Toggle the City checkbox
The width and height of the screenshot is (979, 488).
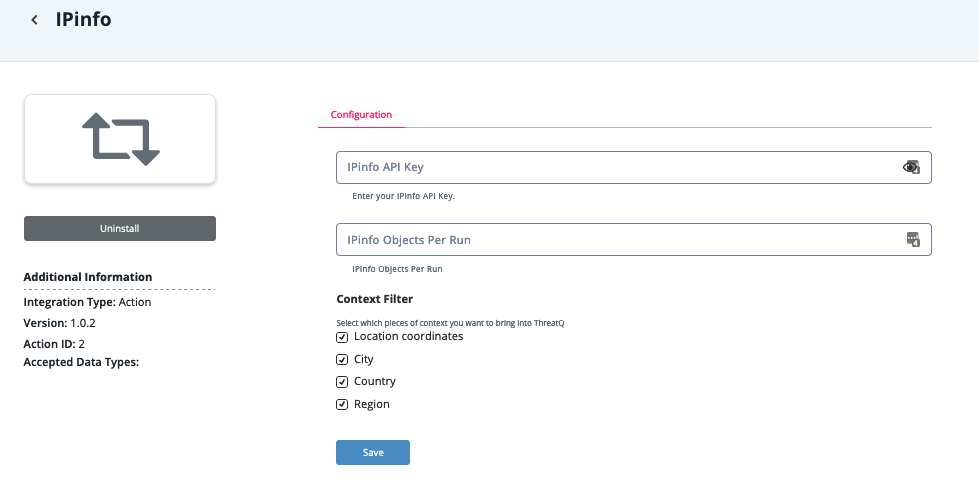(x=342, y=359)
